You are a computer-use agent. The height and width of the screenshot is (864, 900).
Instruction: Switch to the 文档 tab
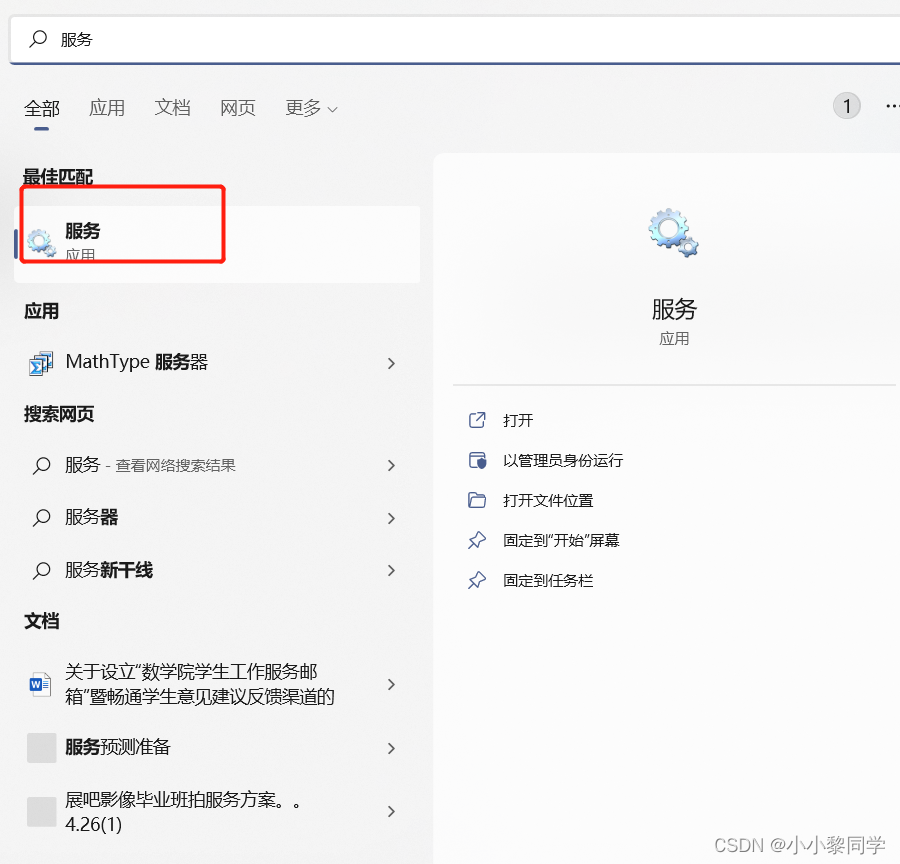click(172, 107)
